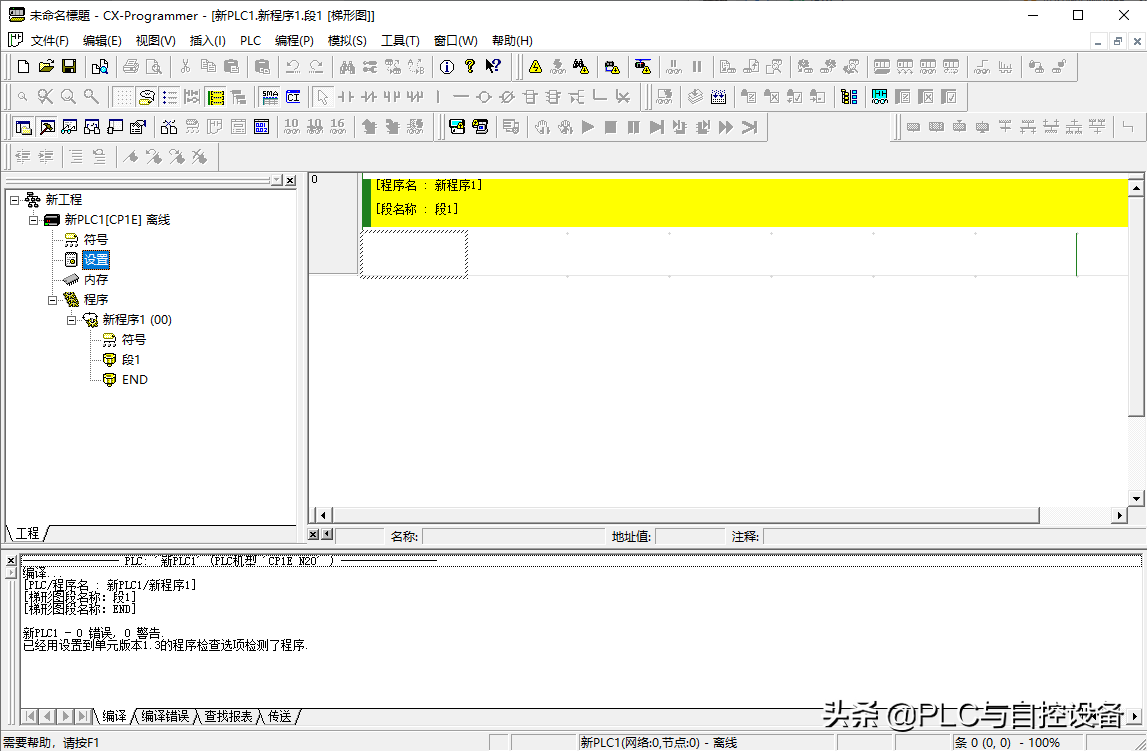Screen dimensions: 1147x751
Task: Toggle the project workspace view button
Action: tap(23, 127)
